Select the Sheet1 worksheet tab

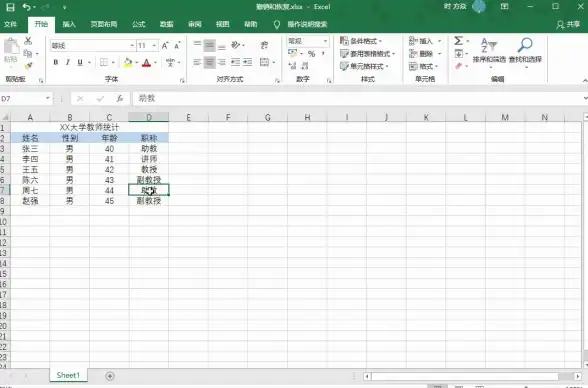[68, 375]
